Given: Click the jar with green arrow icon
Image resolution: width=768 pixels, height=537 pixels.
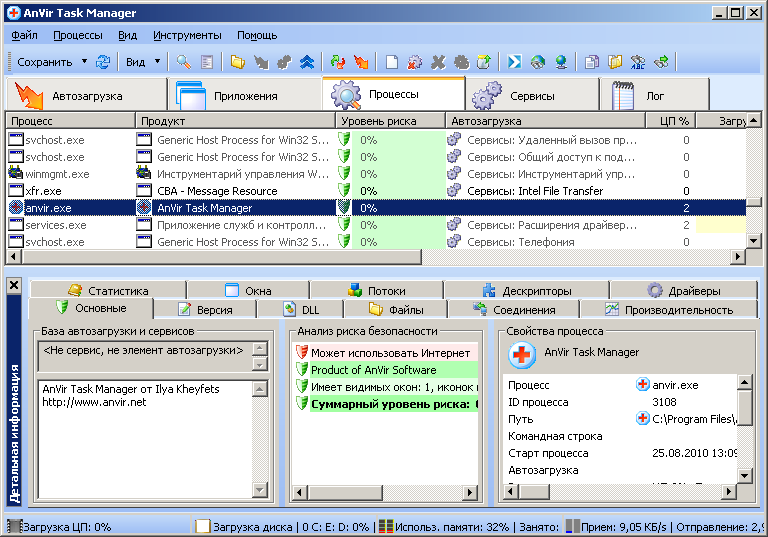Looking at the screenshot, I should point(484,62).
